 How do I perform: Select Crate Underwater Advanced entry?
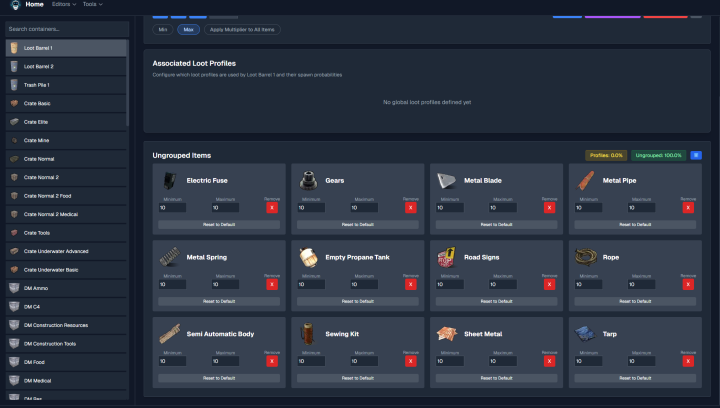coord(66,251)
